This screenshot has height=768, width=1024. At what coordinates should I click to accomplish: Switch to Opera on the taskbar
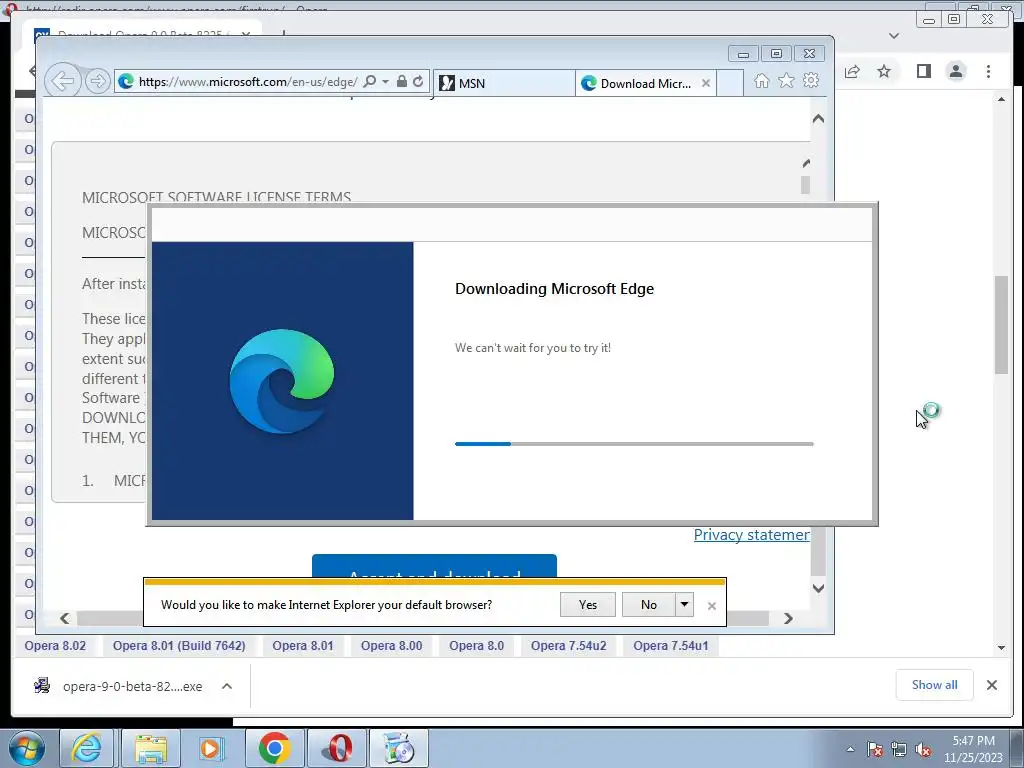(337, 748)
